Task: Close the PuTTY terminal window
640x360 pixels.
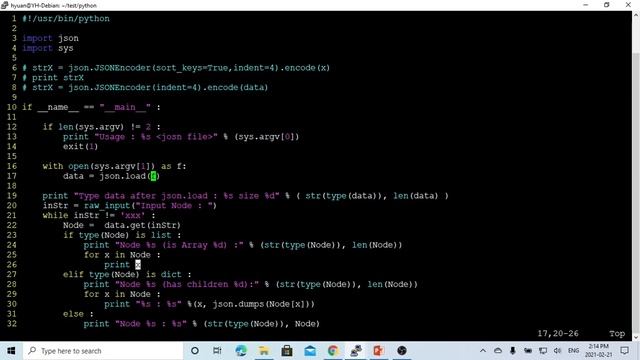Action: coord(628,5)
